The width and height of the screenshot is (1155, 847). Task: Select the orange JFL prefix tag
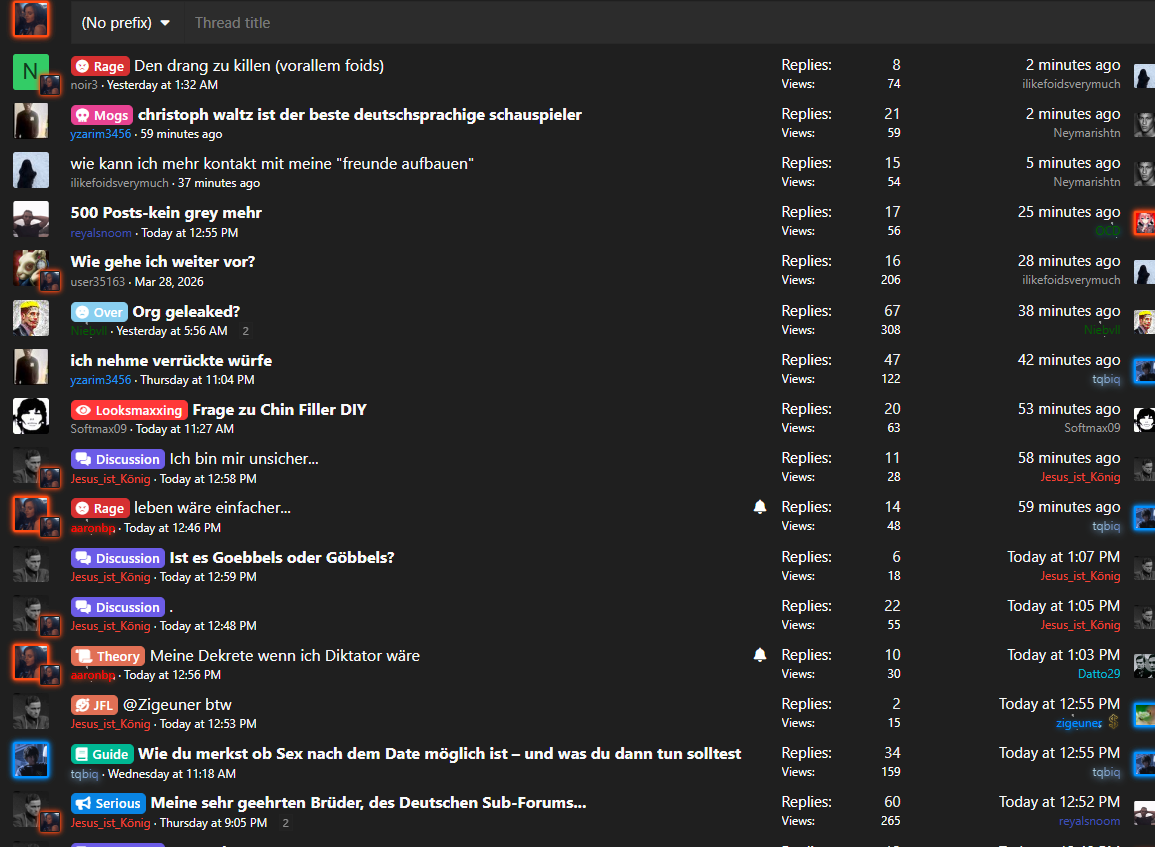94,705
